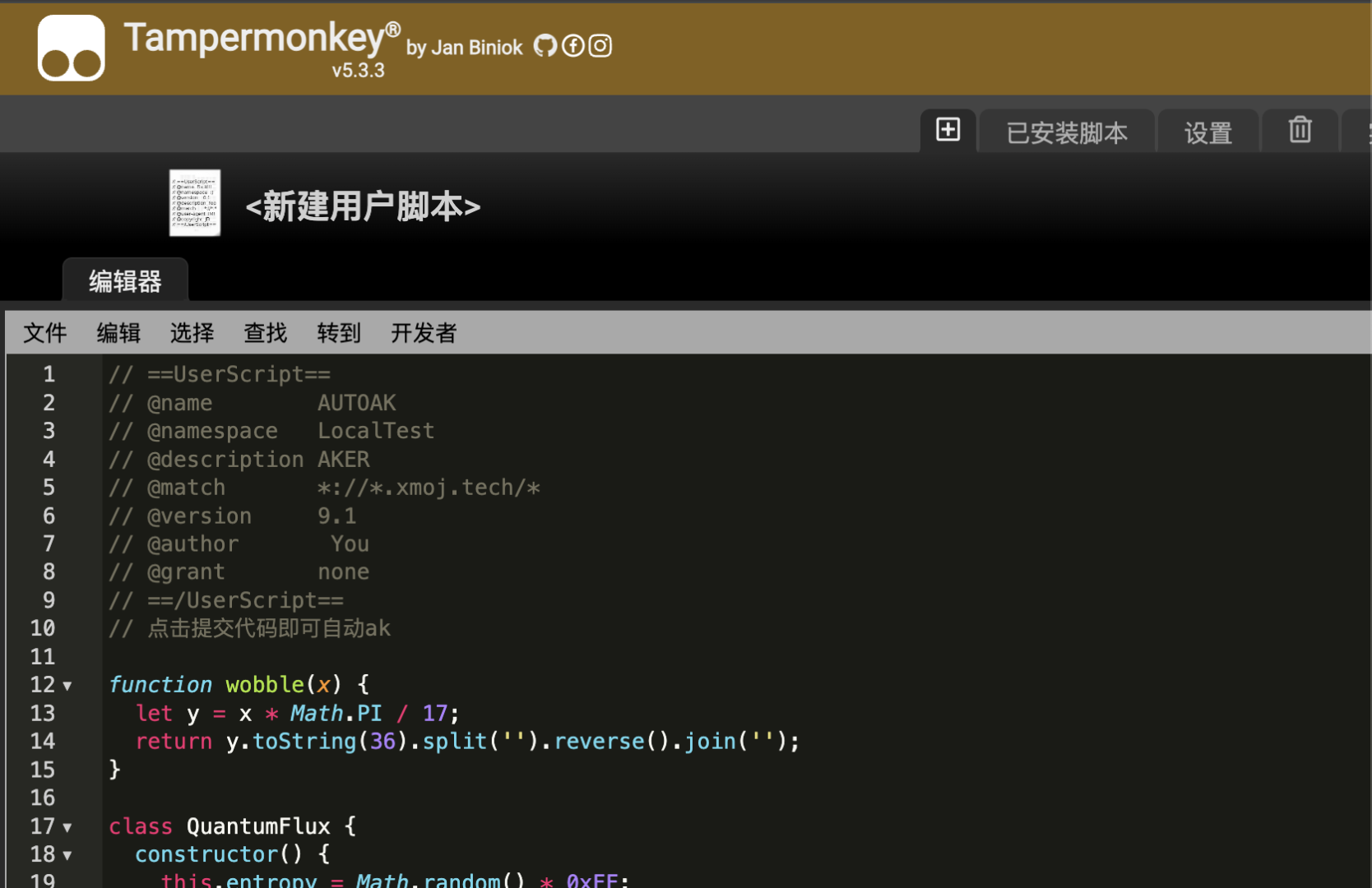
Task: Click the userscript document thumbnail icon
Action: click(195, 203)
